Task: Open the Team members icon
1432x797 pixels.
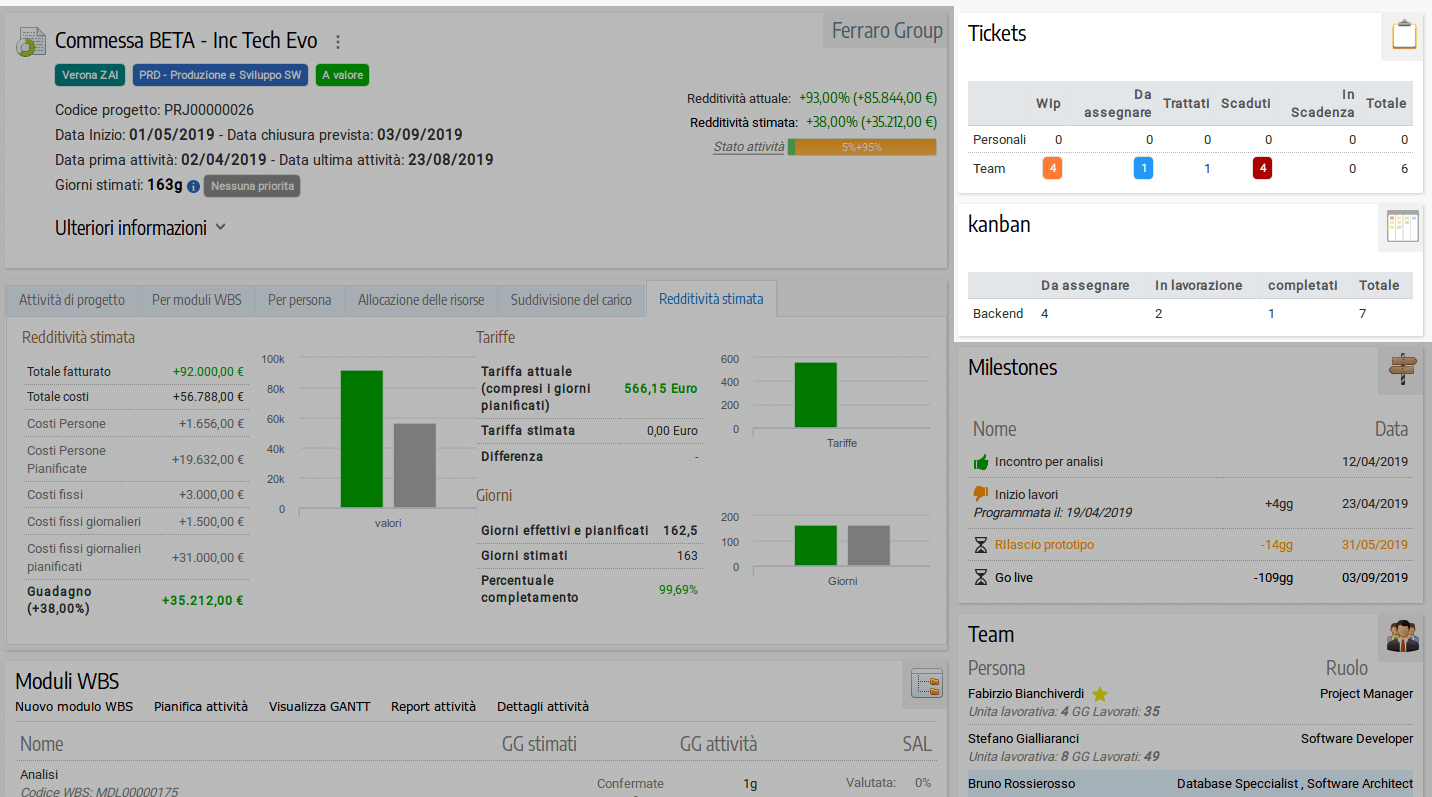Action: click(x=1401, y=636)
